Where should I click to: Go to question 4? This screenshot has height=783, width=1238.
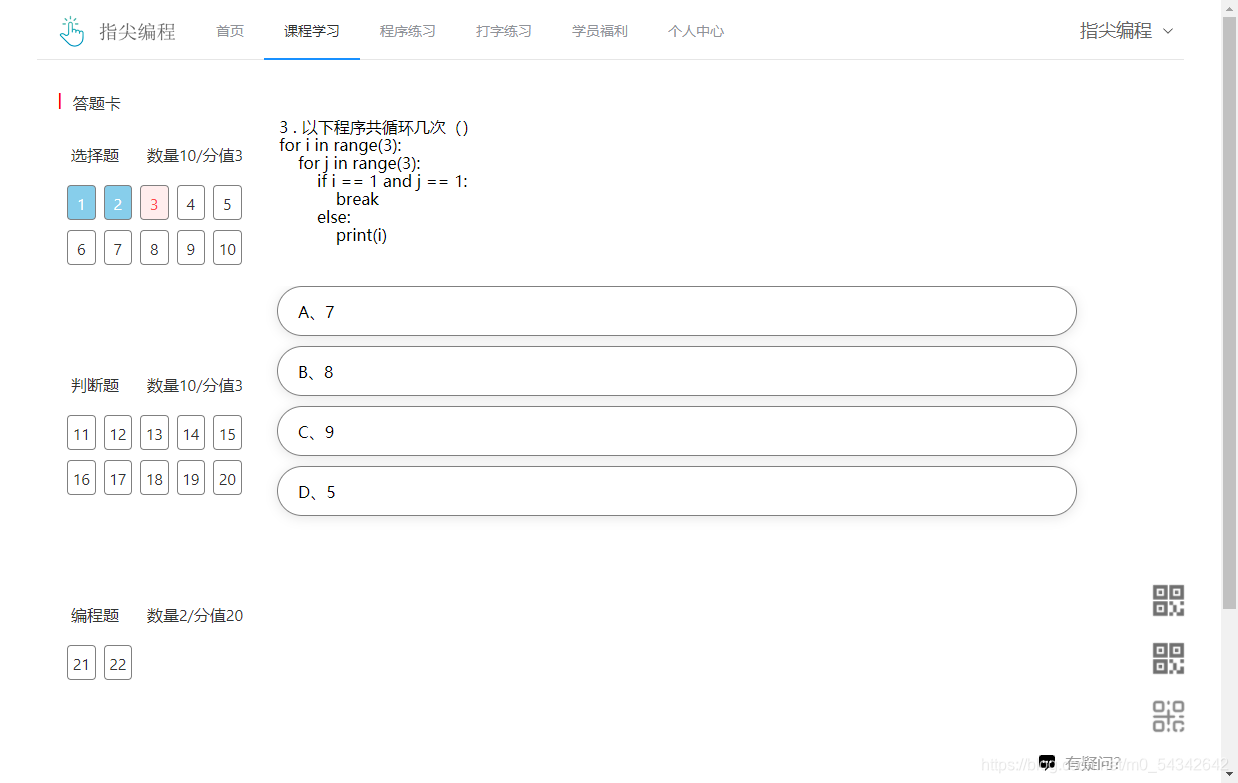point(191,203)
